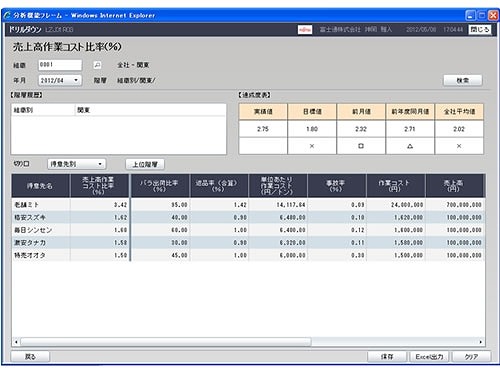Click the 前年度同月値 header cell

pos(410,112)
